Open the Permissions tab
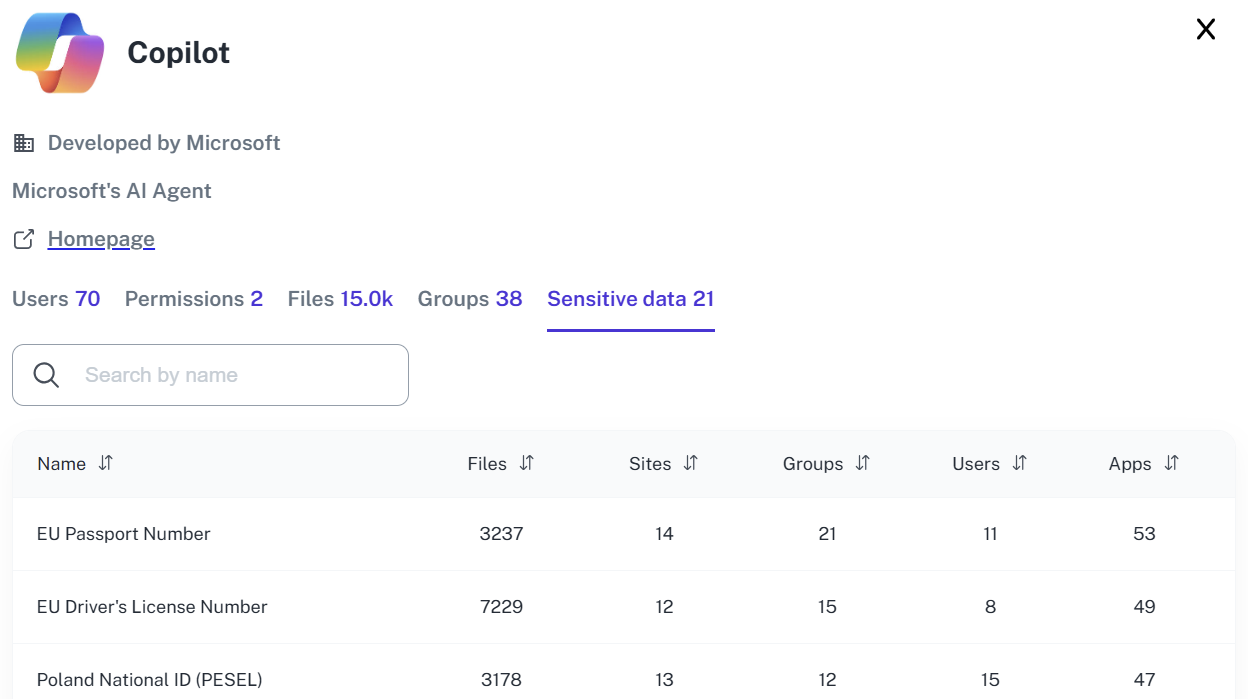The image size is (1248, 699). pos(193,299)
